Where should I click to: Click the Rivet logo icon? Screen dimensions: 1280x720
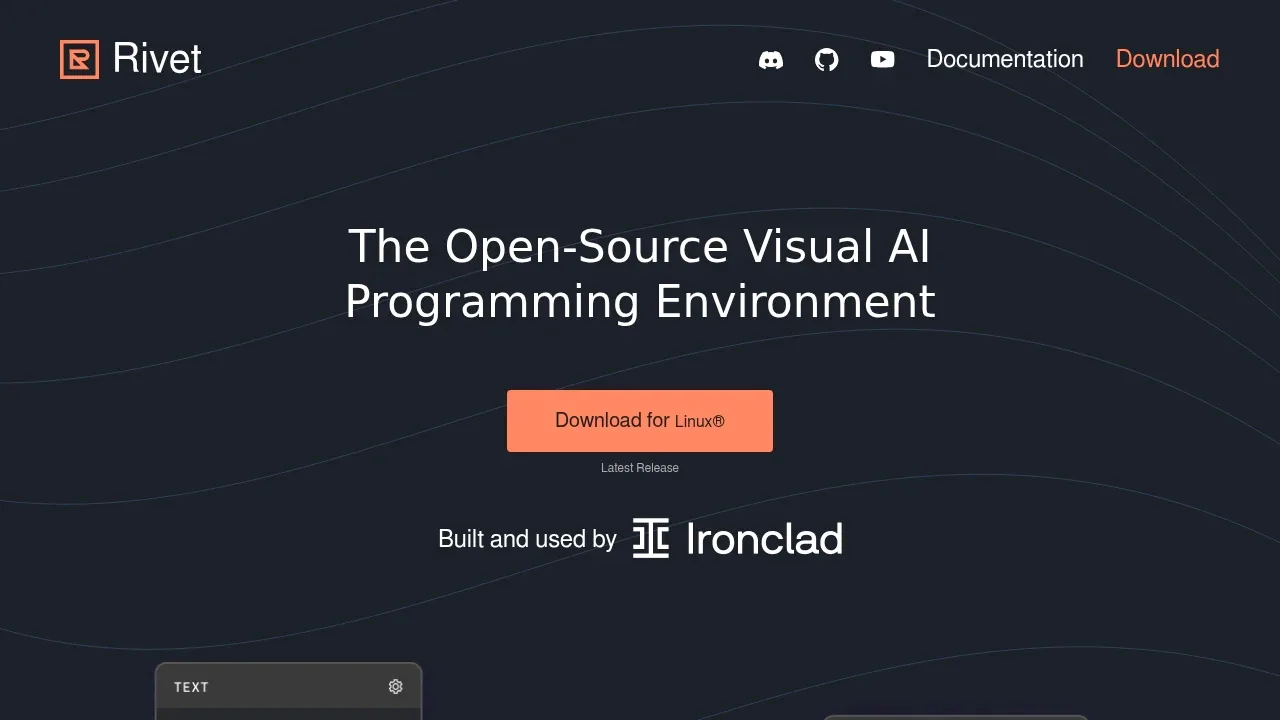point(79,59)
